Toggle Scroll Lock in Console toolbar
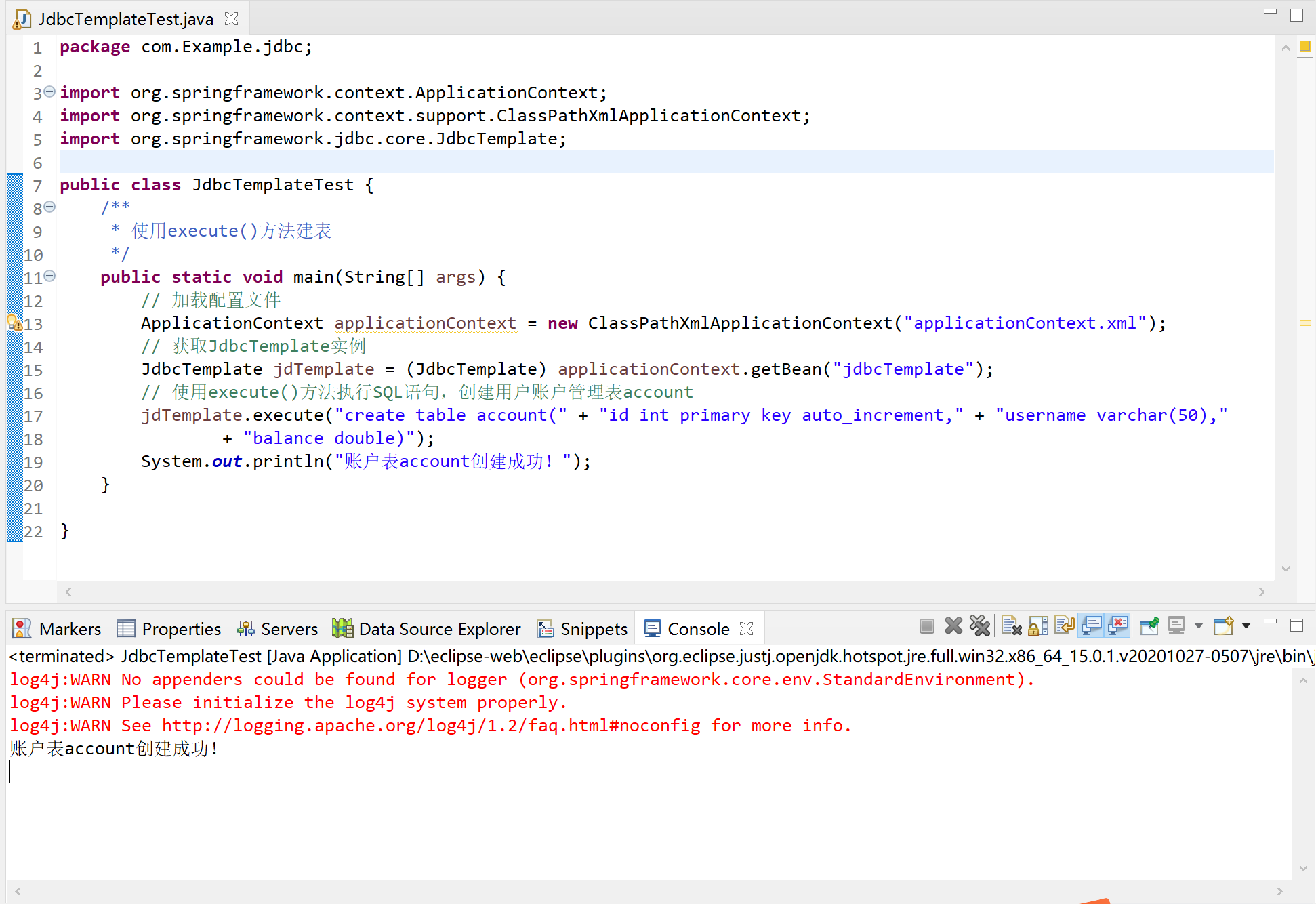 click(x=1038, y=627)
